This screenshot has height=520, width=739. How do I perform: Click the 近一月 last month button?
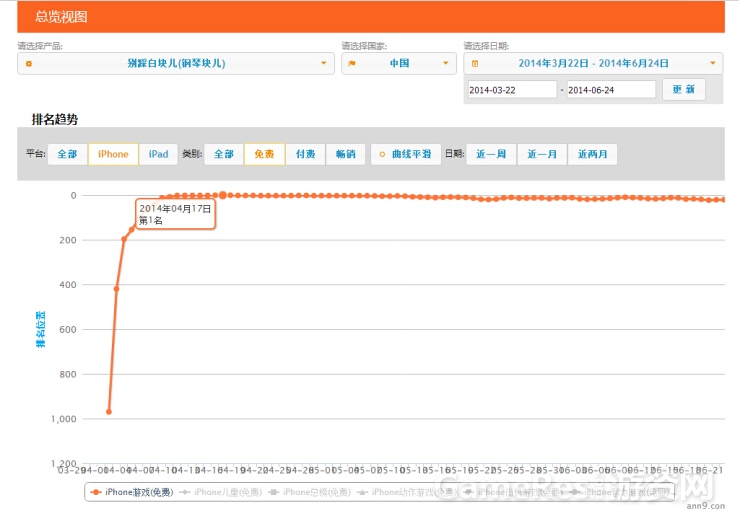[x=542, y=154]
